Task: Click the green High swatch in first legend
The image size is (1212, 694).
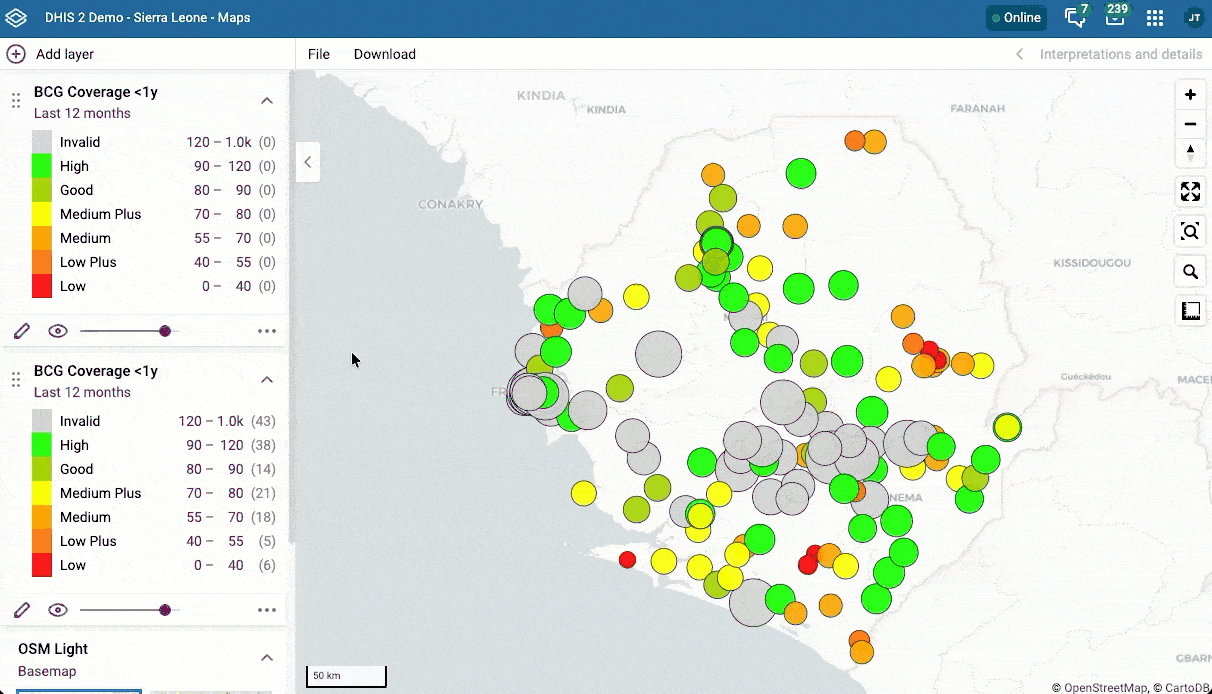Action: point(42,166)
